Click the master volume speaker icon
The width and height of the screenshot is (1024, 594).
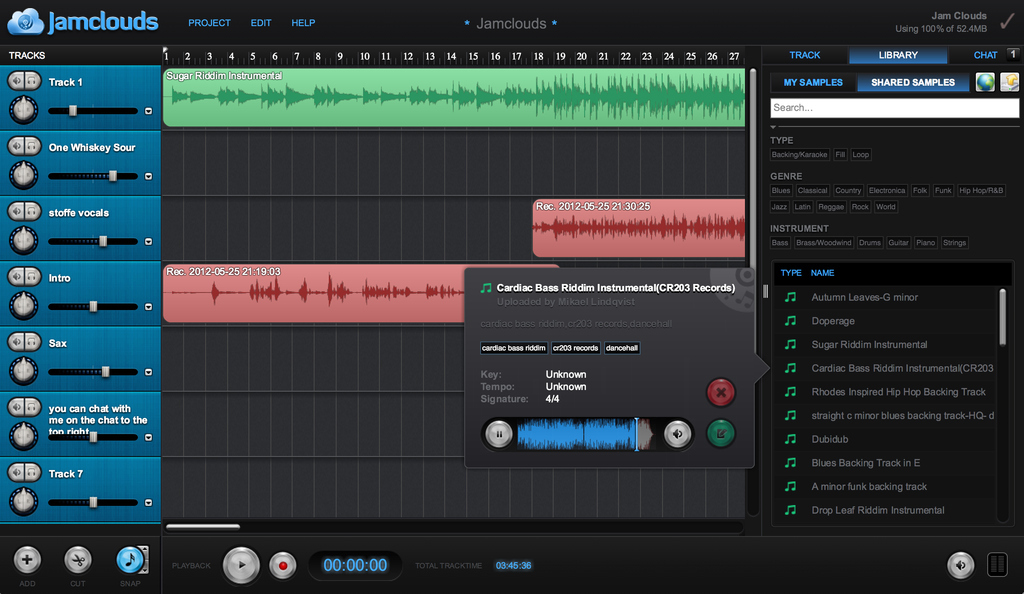click(x=960, y=565)
